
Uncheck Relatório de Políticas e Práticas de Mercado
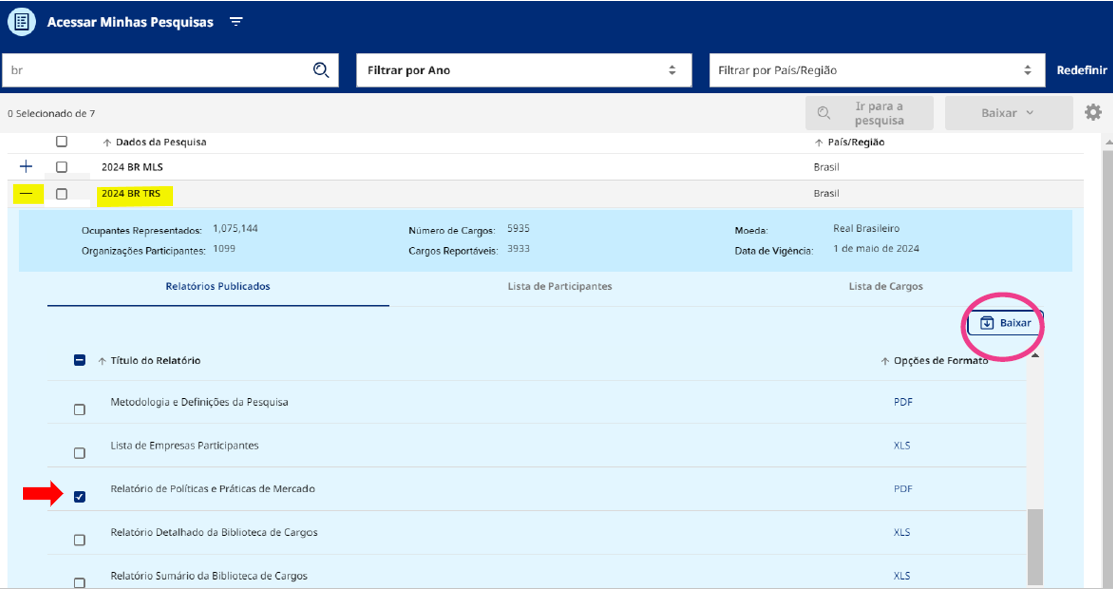[80, 496]
